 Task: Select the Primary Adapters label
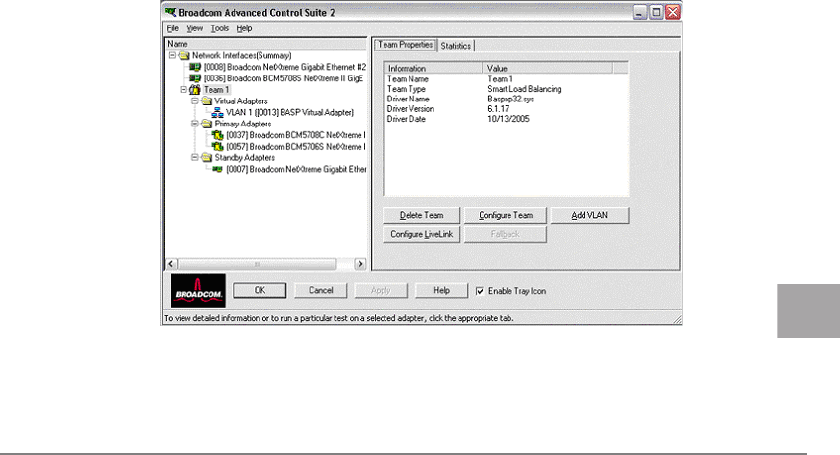pos(243,124)
